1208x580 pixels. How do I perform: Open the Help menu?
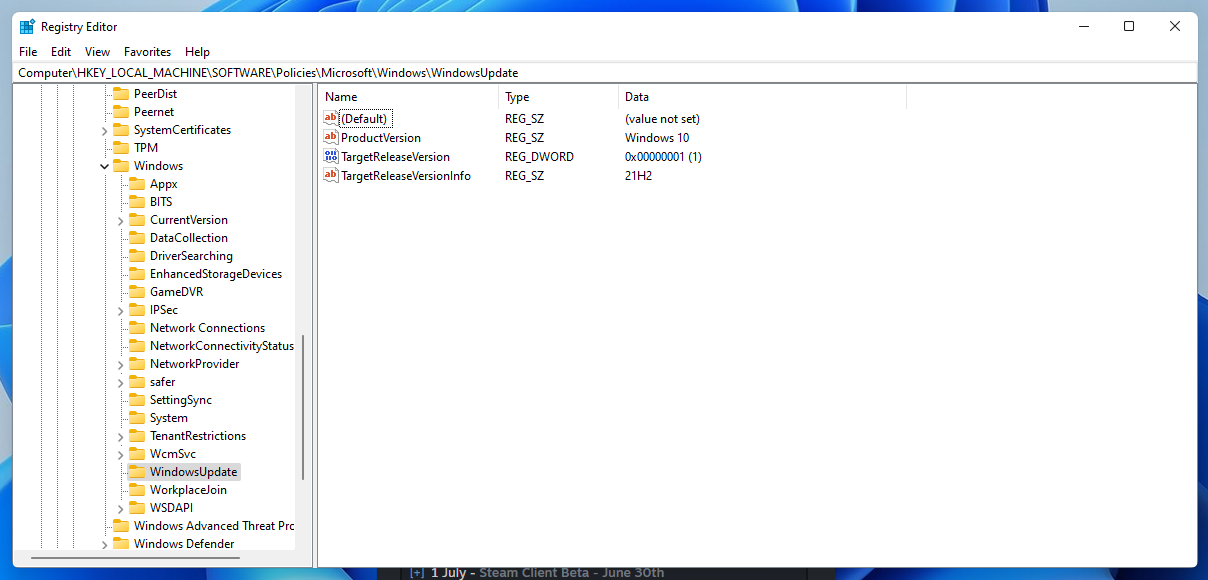click(x=197, y=52)
